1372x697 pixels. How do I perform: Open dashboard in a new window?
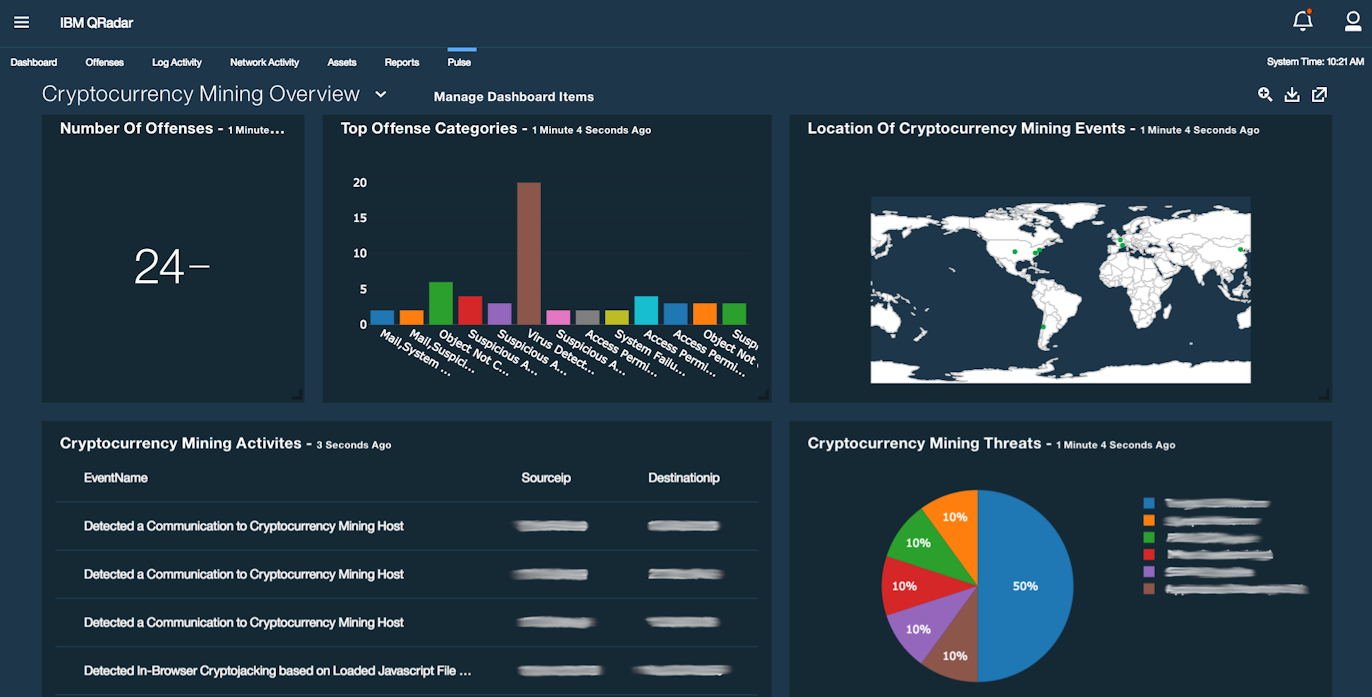coord(1319,94)
